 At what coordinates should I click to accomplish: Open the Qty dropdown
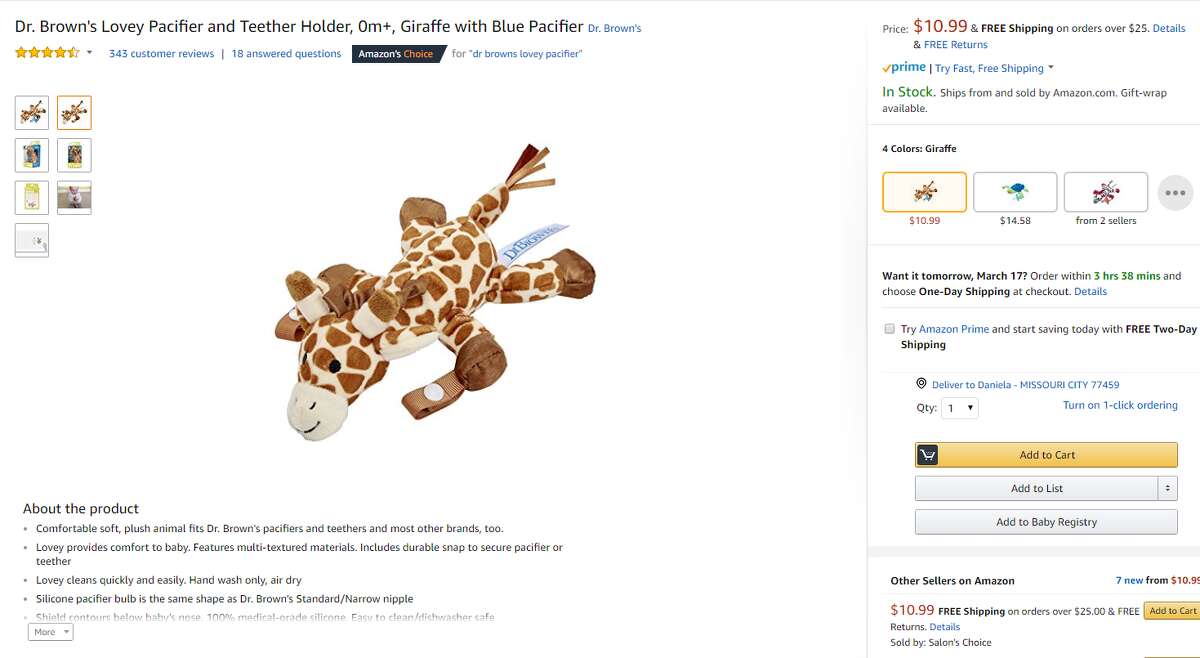click(959, 407)
